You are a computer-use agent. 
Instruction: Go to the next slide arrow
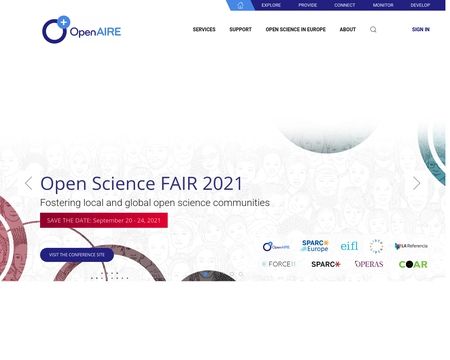416,183
